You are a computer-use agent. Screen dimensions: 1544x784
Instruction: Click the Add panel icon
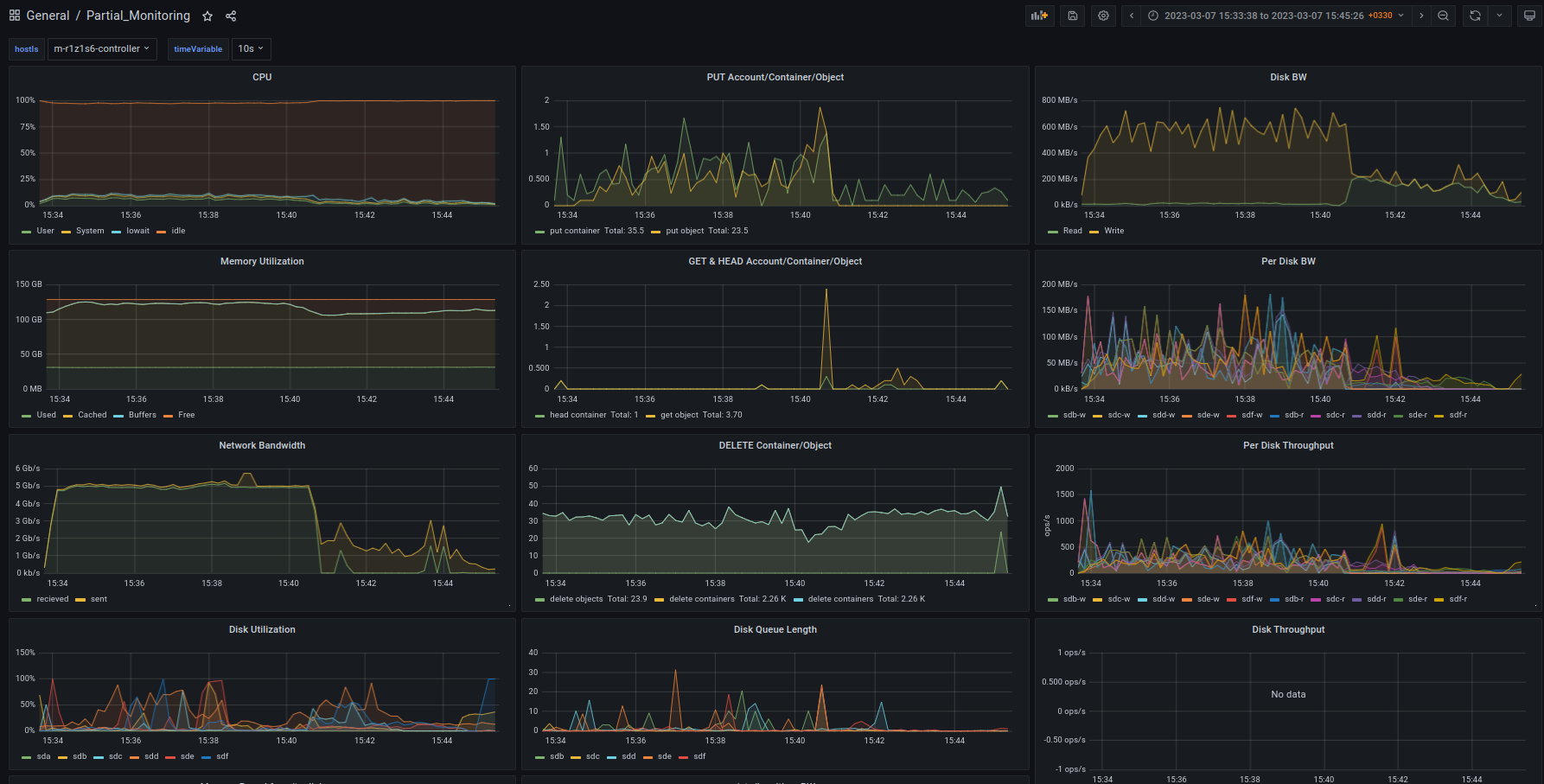click(1038, 16)
